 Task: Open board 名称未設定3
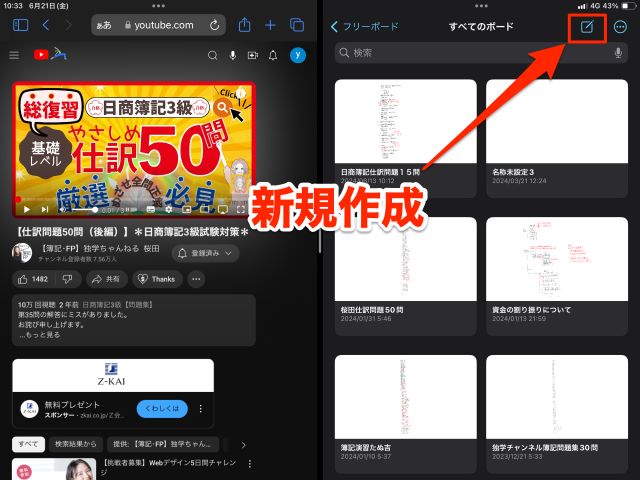pos(557,139)
